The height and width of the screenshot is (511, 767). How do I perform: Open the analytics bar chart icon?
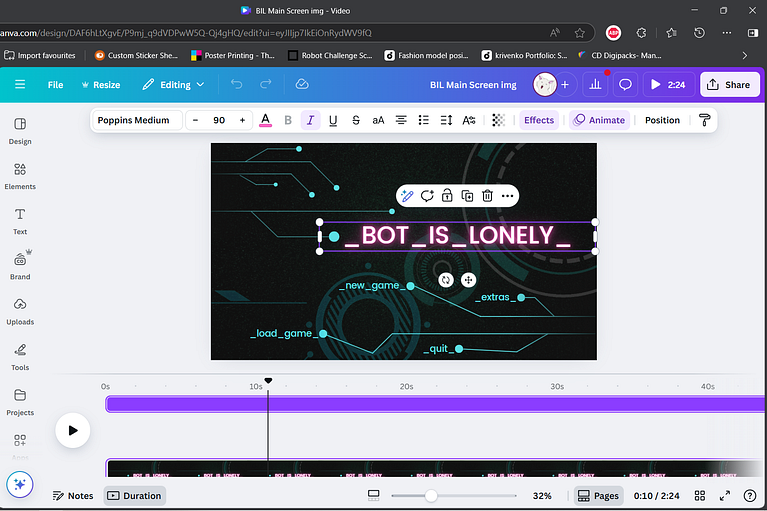(x=596, y=85)
